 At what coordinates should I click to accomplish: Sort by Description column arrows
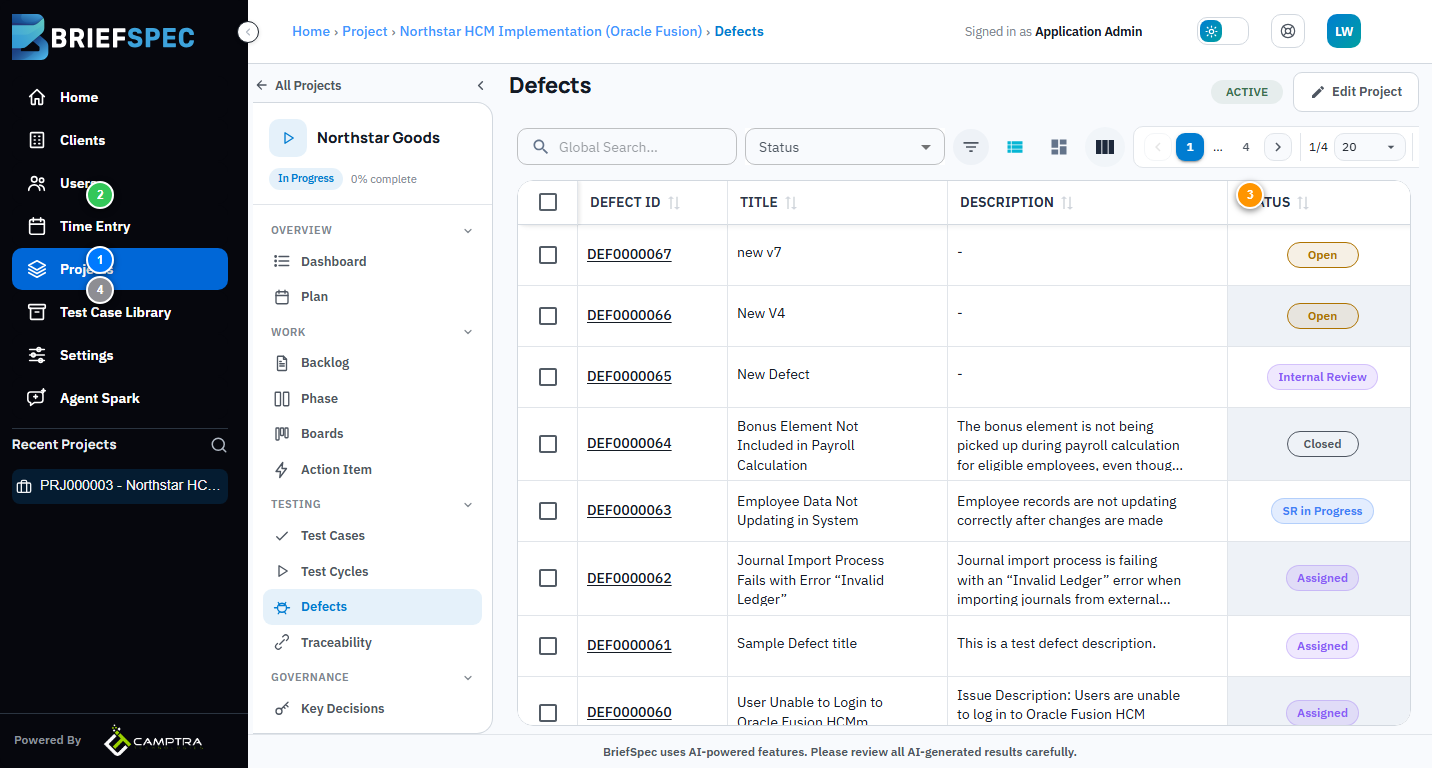click(x=1067, y=203)
